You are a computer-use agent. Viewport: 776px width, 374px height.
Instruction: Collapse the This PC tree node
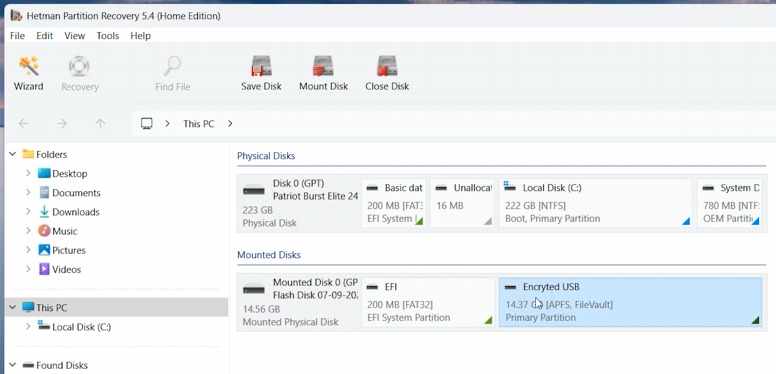click(12, 308)
